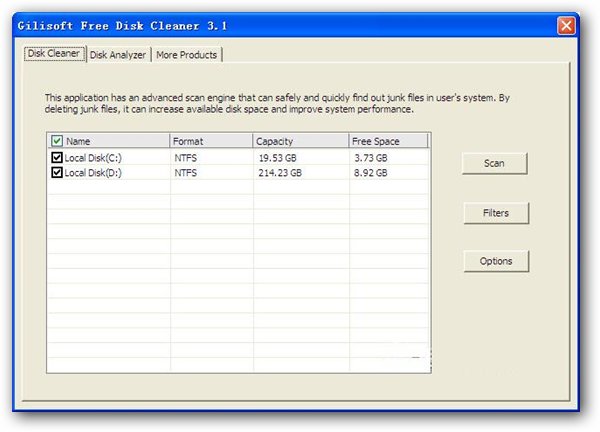Click the Scan button
This screenshot has height=432, width=600.
(x=494, y=163)
